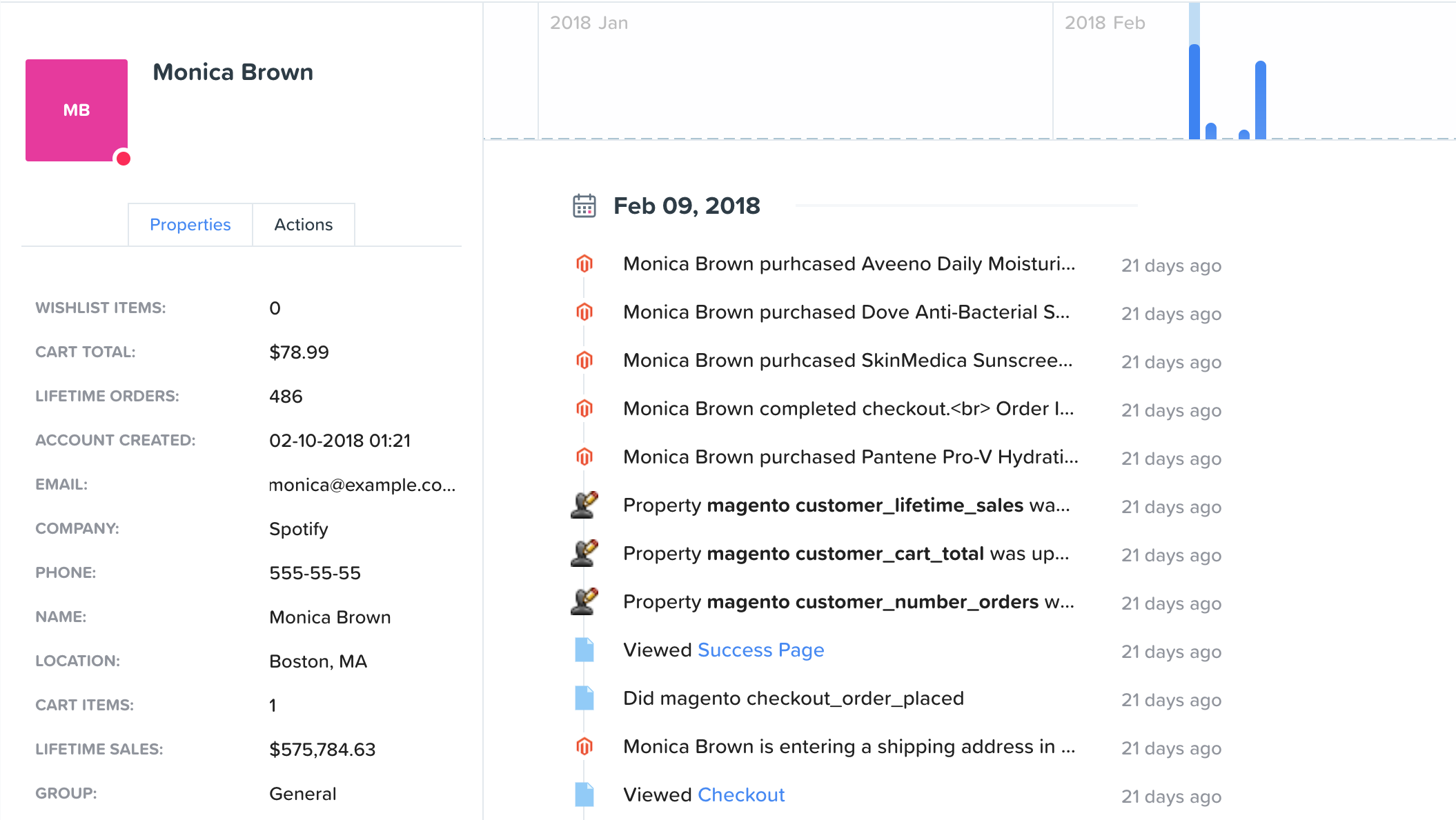Open the Properties tab
This screenshot has height=820, width=1456.
click(x=190, y=224)
